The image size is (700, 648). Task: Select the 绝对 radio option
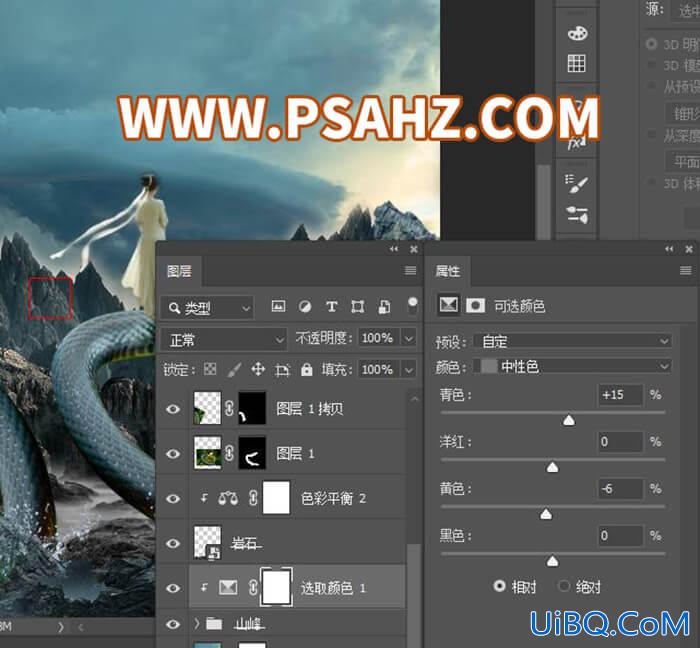[x=564, y=586]
